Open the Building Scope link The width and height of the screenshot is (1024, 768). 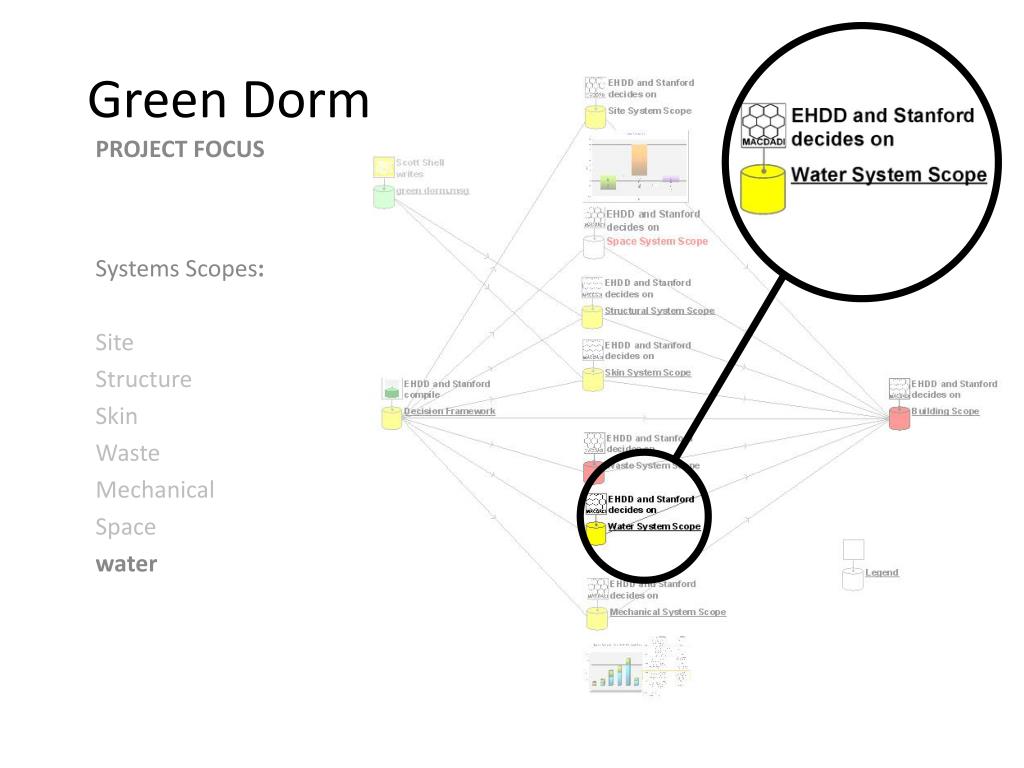click(945, 411)
